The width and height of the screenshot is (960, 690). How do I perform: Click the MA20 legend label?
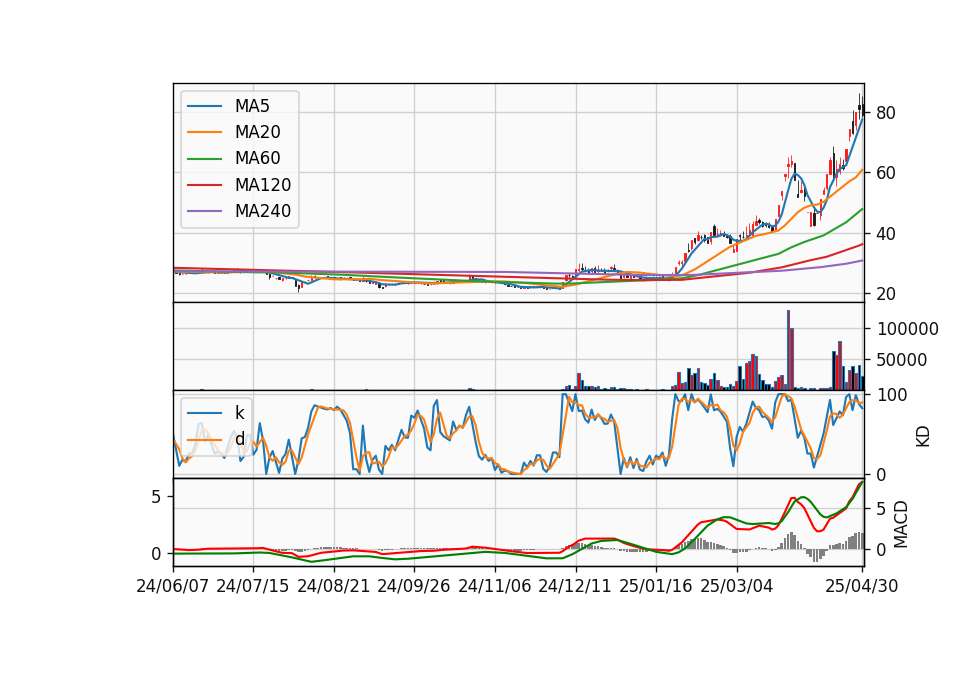pyautogui.click(x=257, y=132)
